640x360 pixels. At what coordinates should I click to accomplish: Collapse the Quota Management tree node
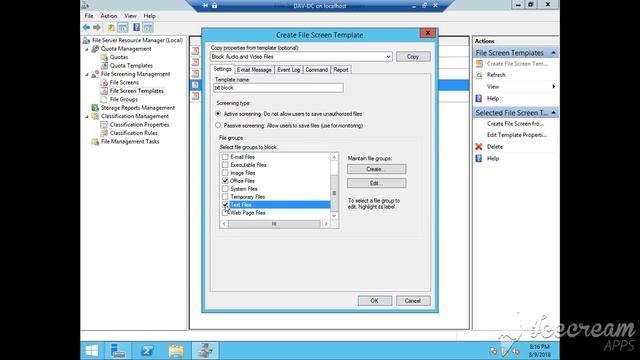point(87,49)
